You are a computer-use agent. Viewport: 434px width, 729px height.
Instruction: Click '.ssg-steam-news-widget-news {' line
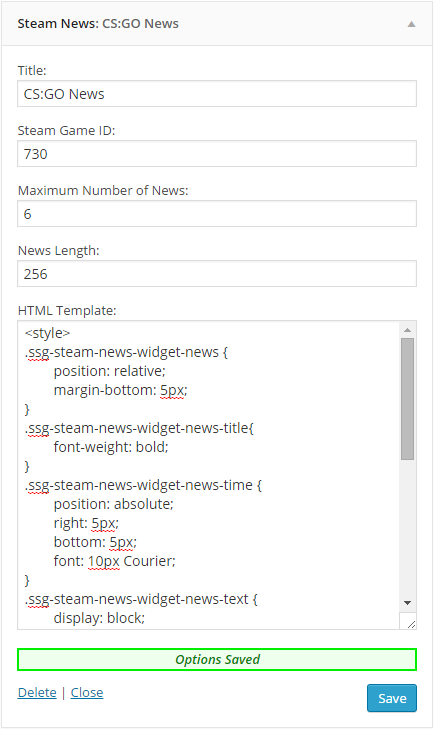[126, 352]
